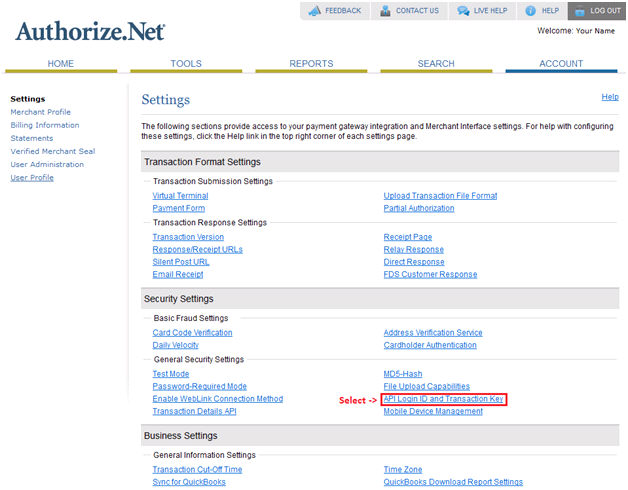Open Time Zone settings
Viewport: 628px width, 490px height.
pos(403,470)
